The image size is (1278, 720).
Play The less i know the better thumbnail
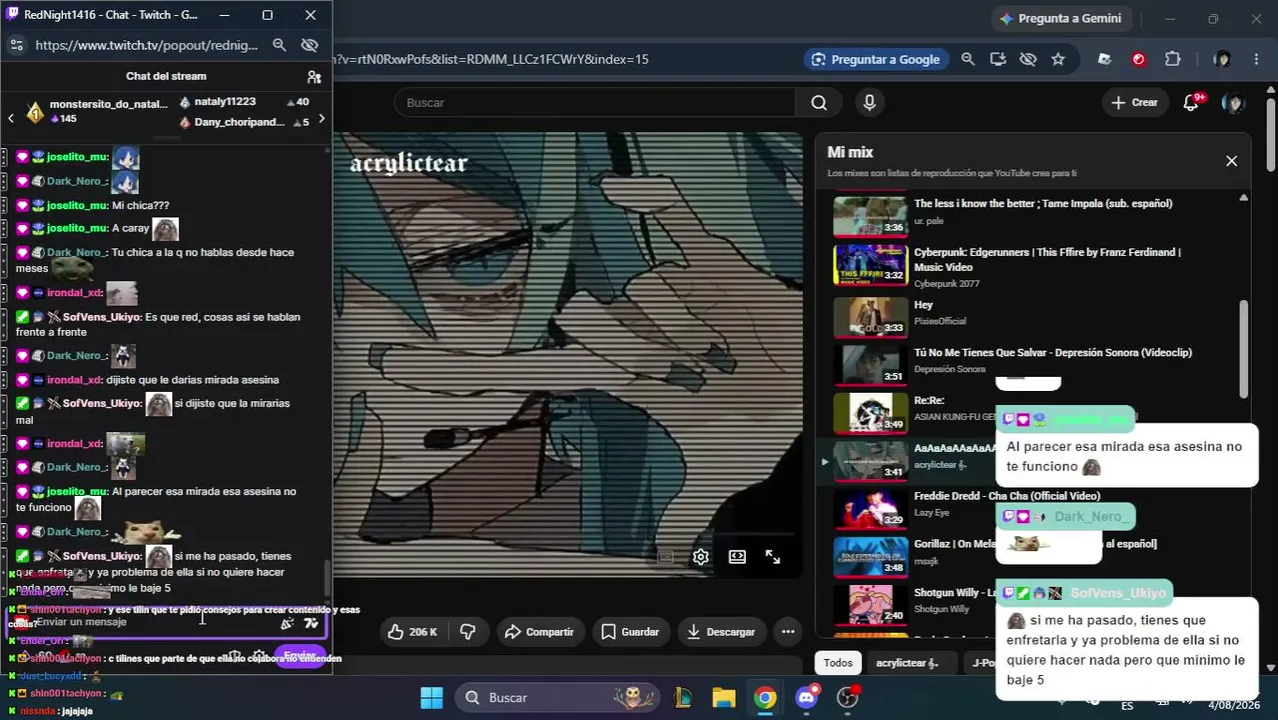tap(871, 215)
